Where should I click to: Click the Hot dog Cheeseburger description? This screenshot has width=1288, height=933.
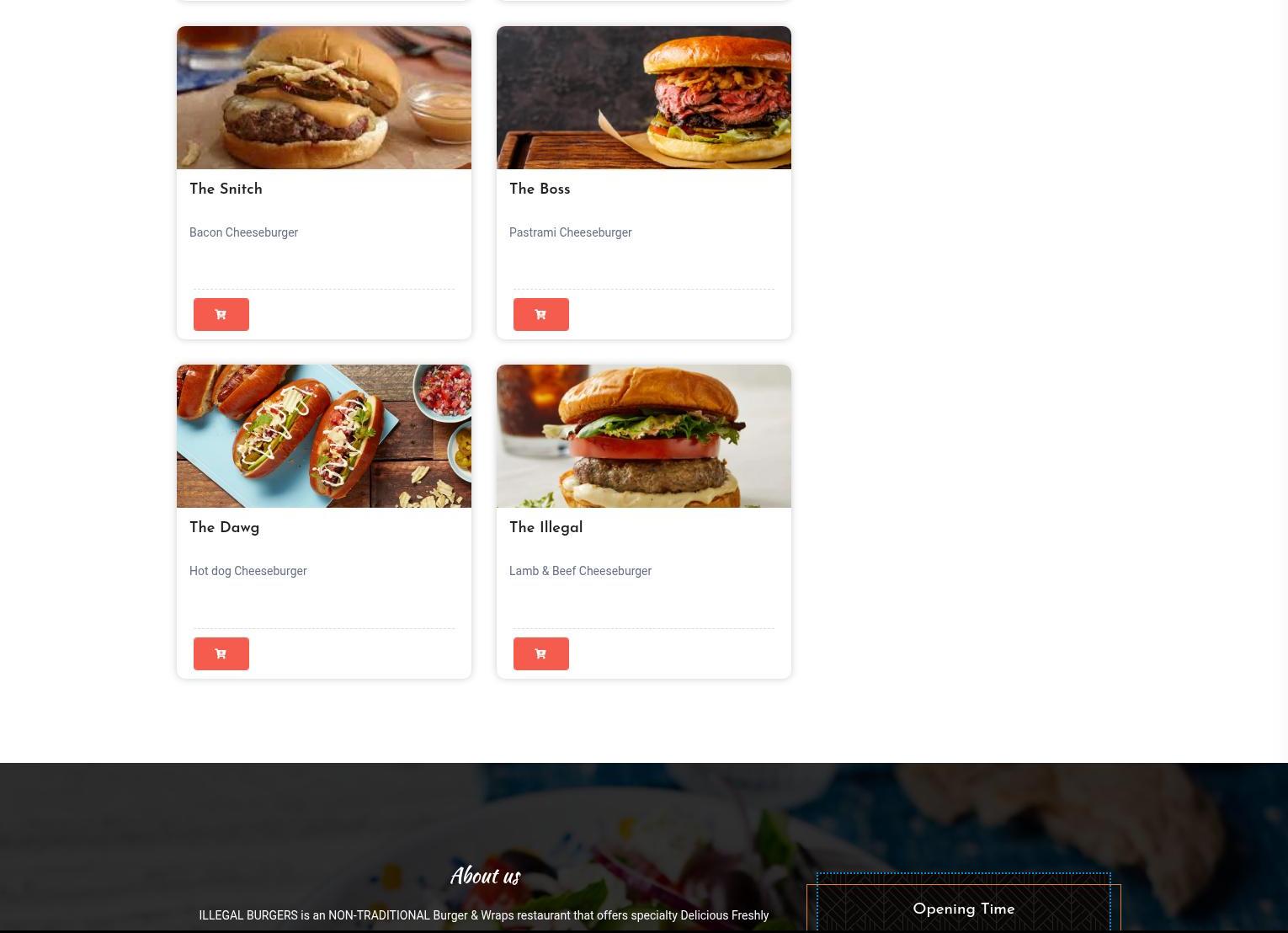247,571
